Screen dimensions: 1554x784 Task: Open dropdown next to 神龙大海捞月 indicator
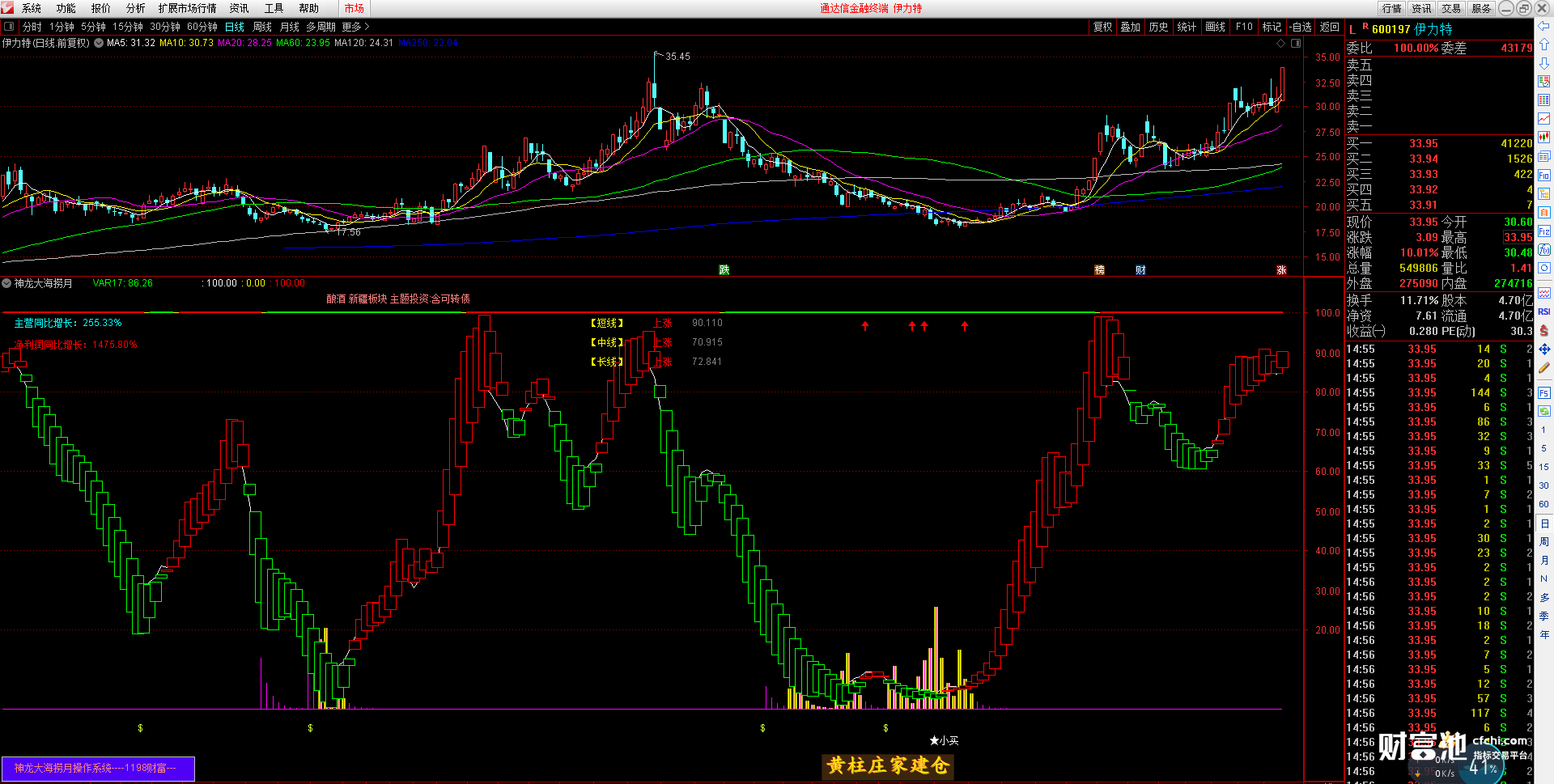coord(6,283)
